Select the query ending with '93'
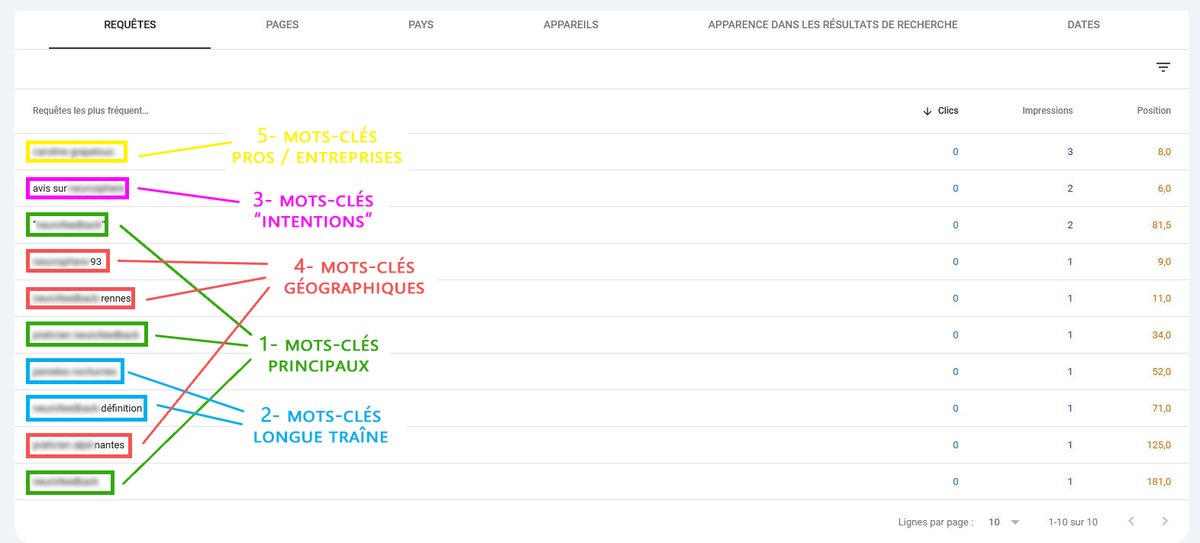Screen dimensions: 1200x543 (x=67, y=261)
